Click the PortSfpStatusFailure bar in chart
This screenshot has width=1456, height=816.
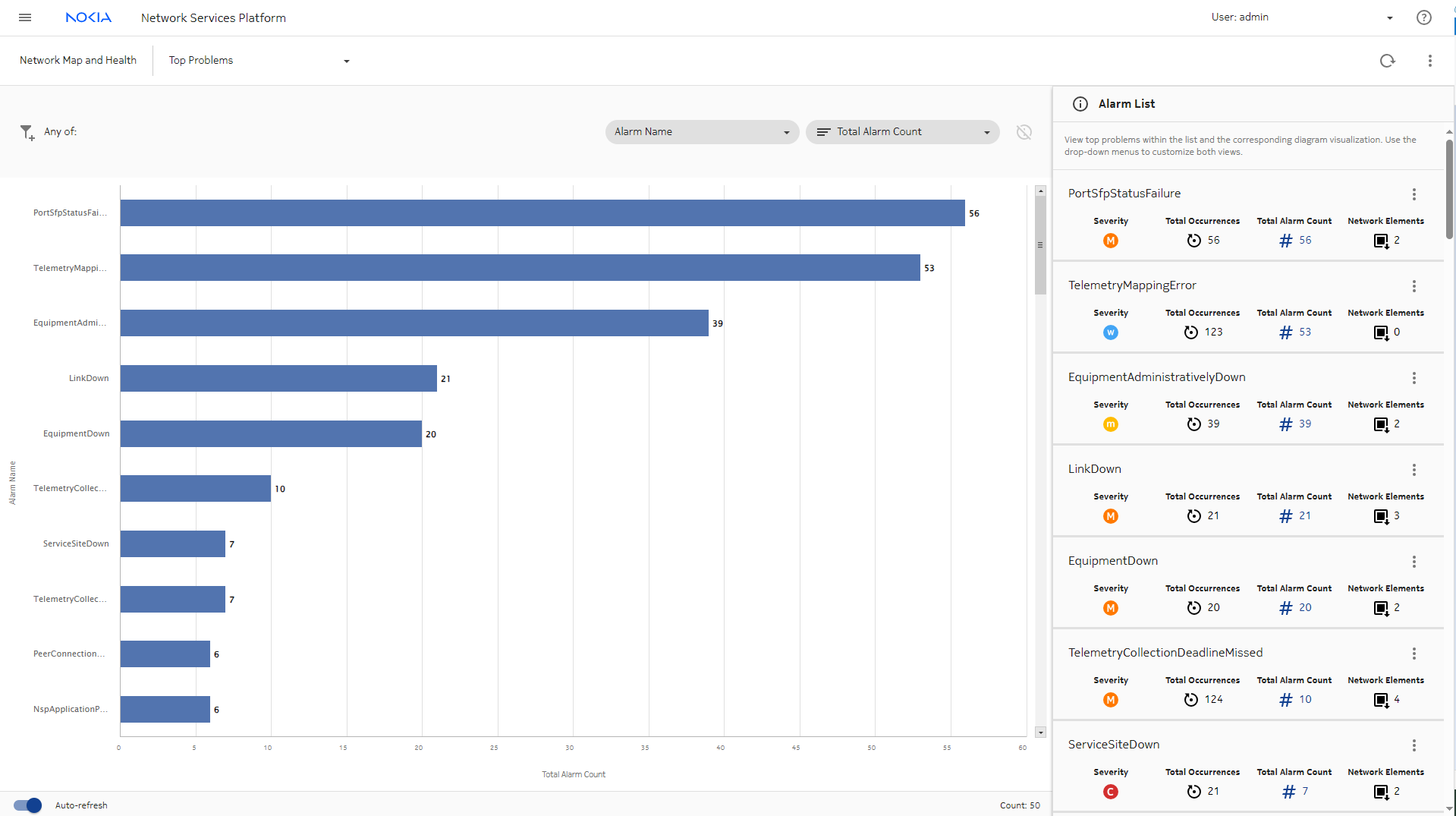click(542, 213)
